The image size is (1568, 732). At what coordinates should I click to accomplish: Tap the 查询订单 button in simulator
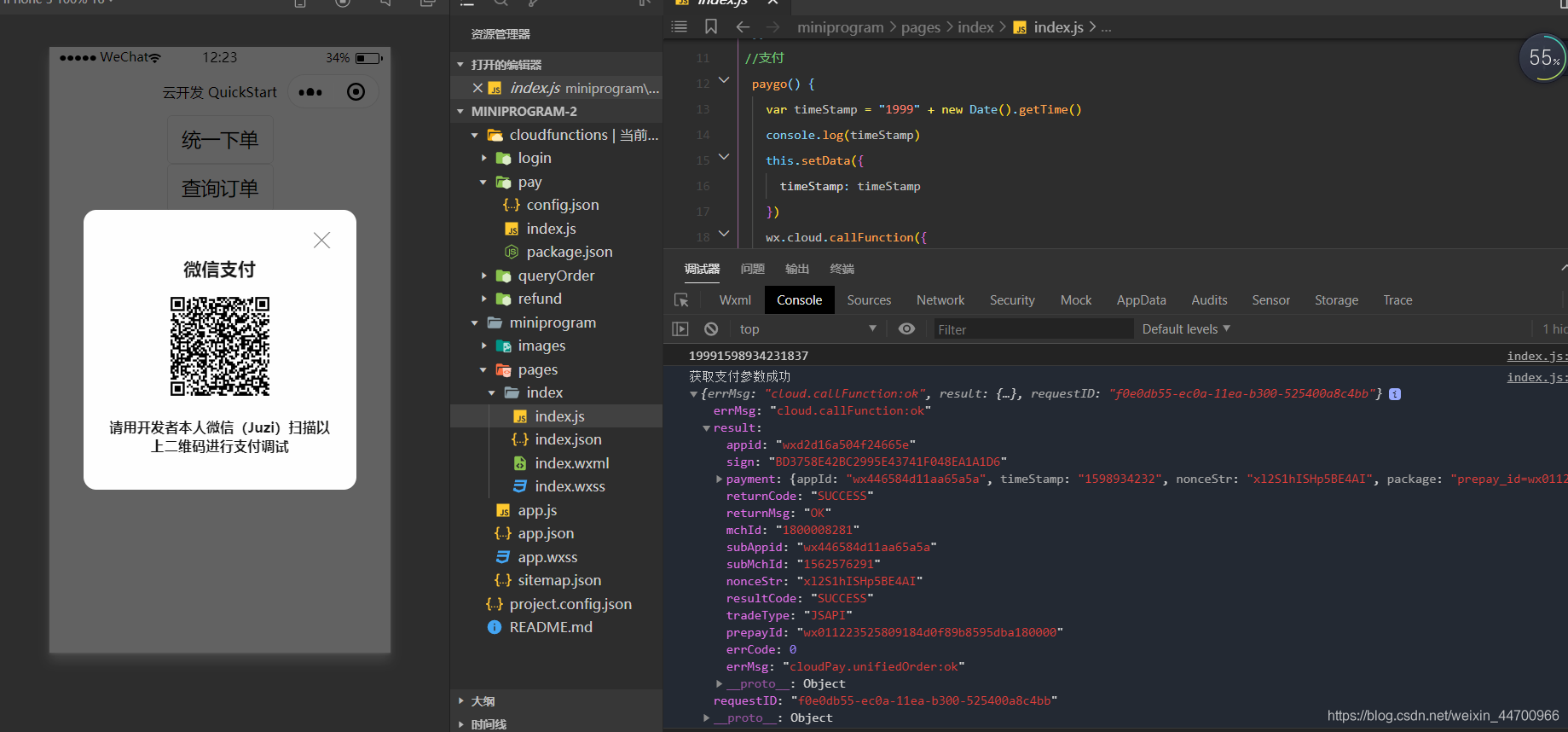pyautogui.click(x=220, y=188)
